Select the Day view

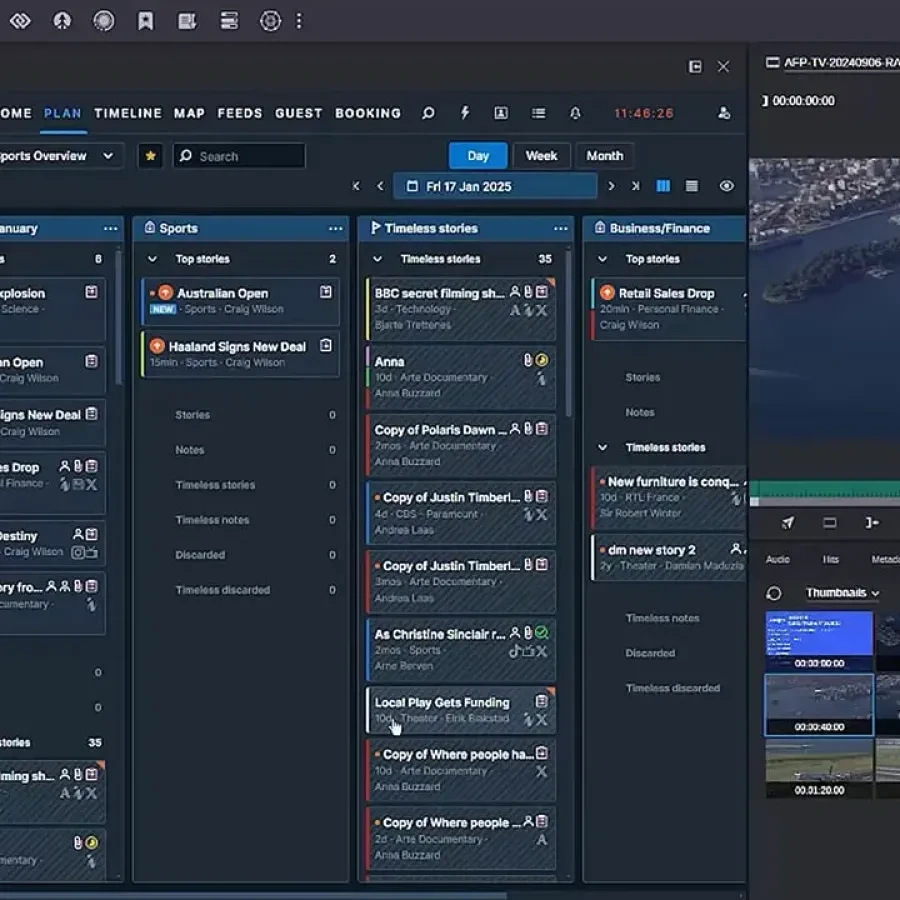478,156
